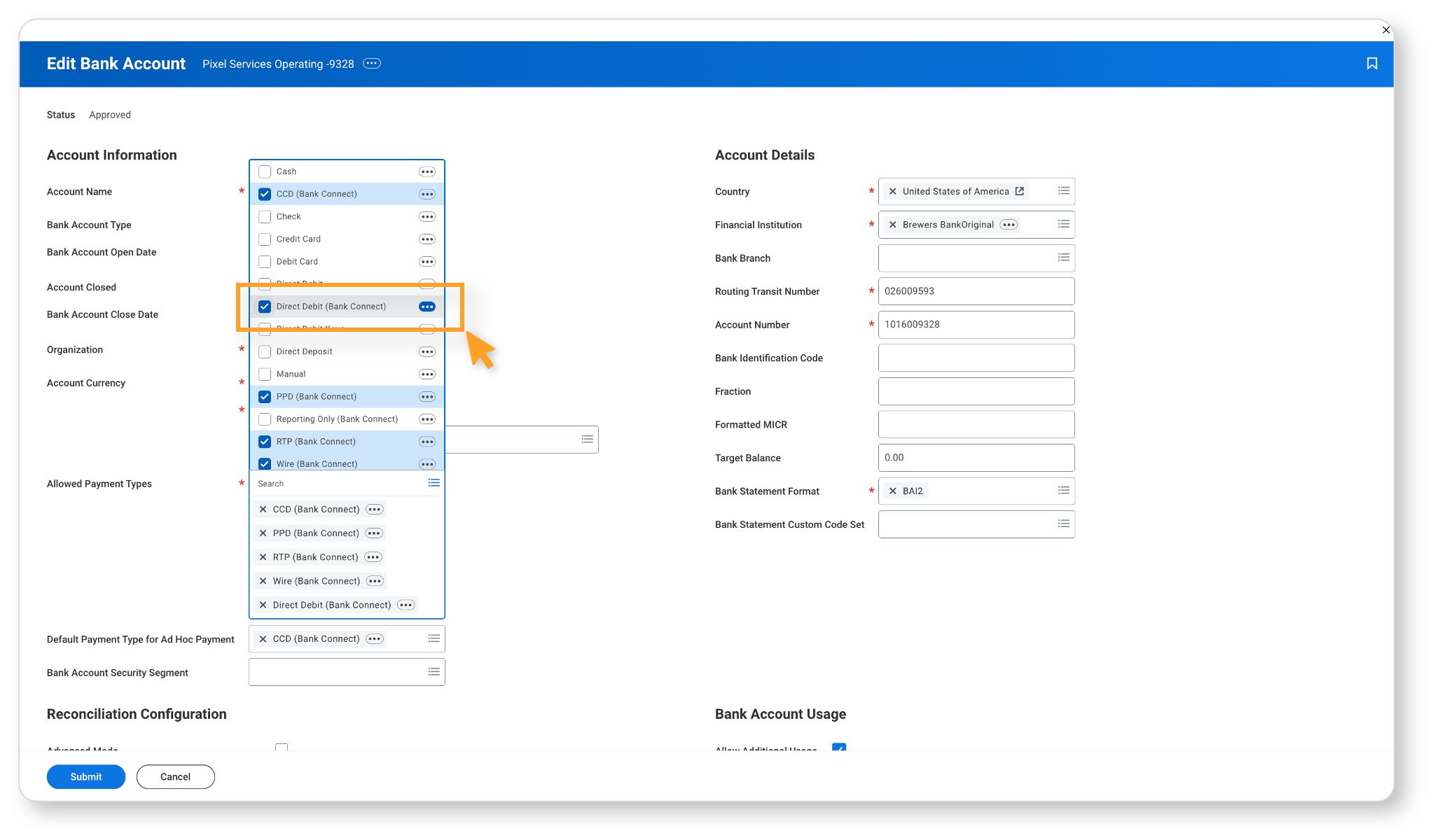The image size is (1433, 840).
Task: Check the Cash payment type checkbox
Action: tap(265, 171)
